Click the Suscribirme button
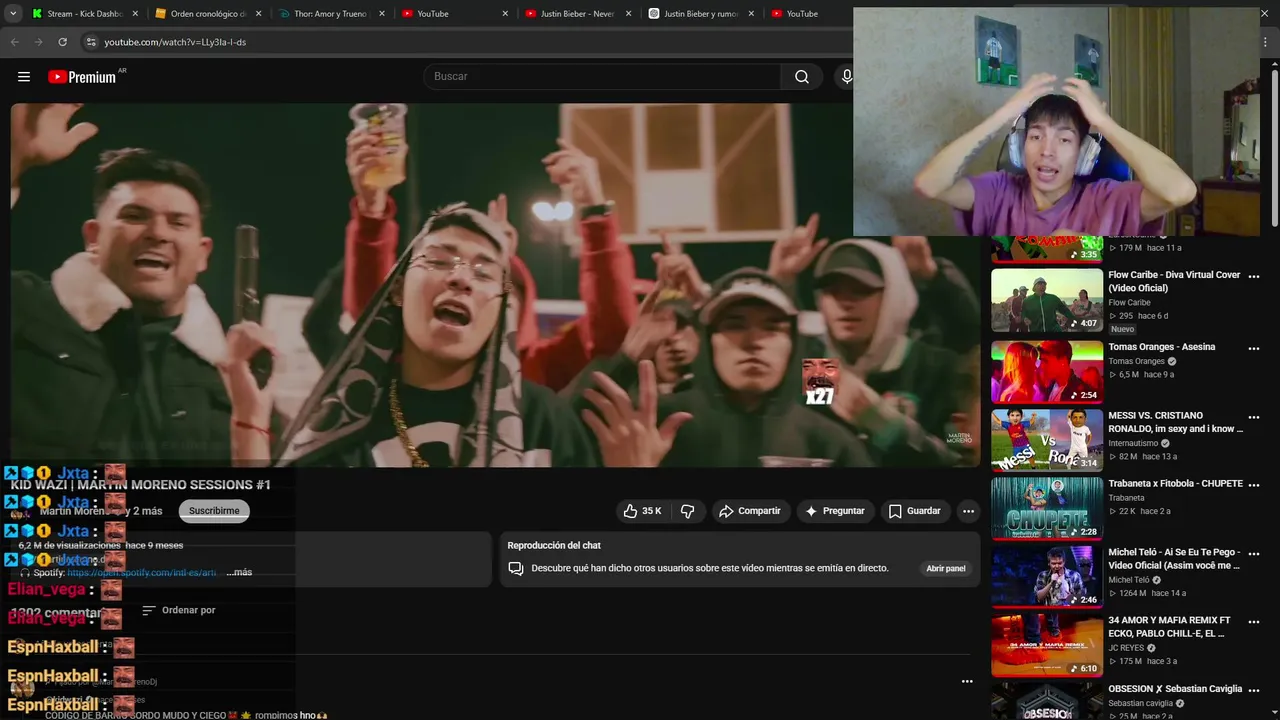 coord(214,511)
